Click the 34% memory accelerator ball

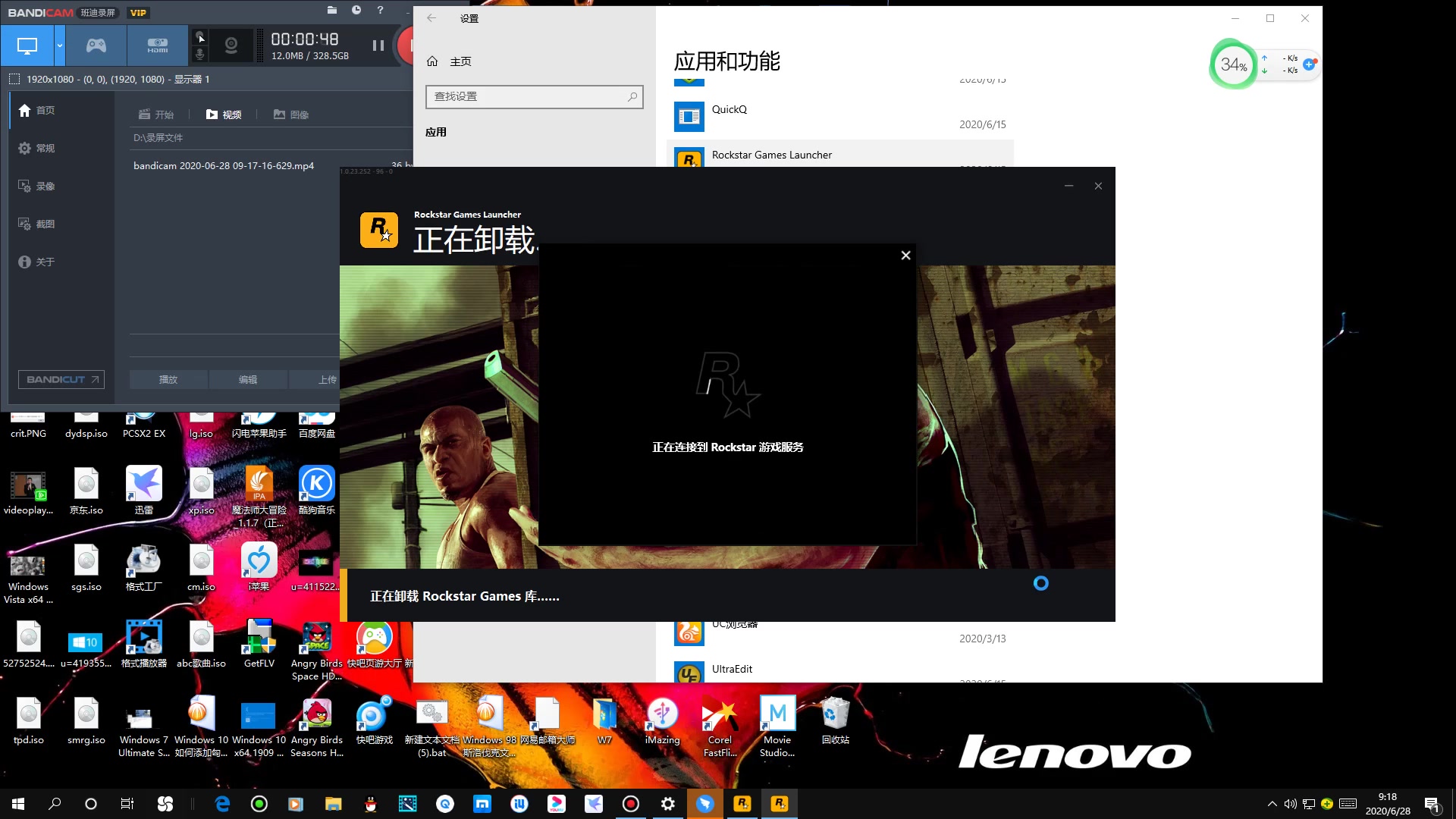1234,64
